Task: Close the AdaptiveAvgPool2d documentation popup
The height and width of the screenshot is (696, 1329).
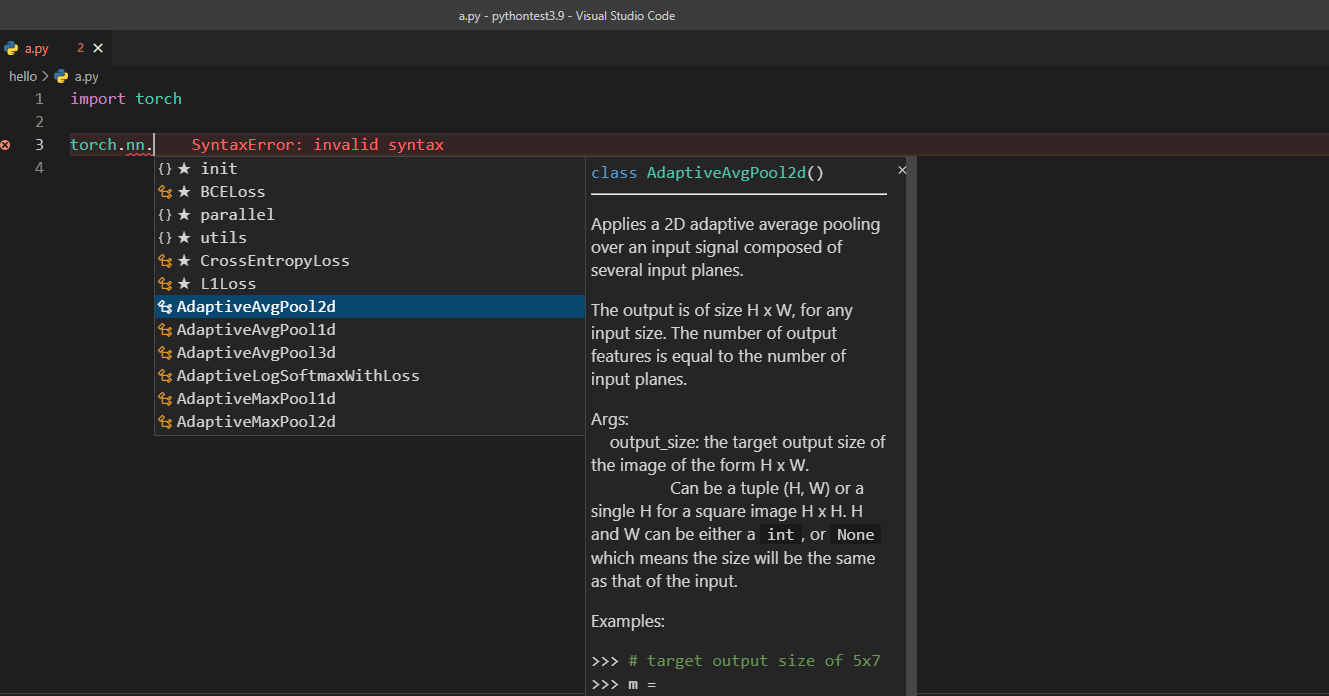Action: click(x=902, y=169)
